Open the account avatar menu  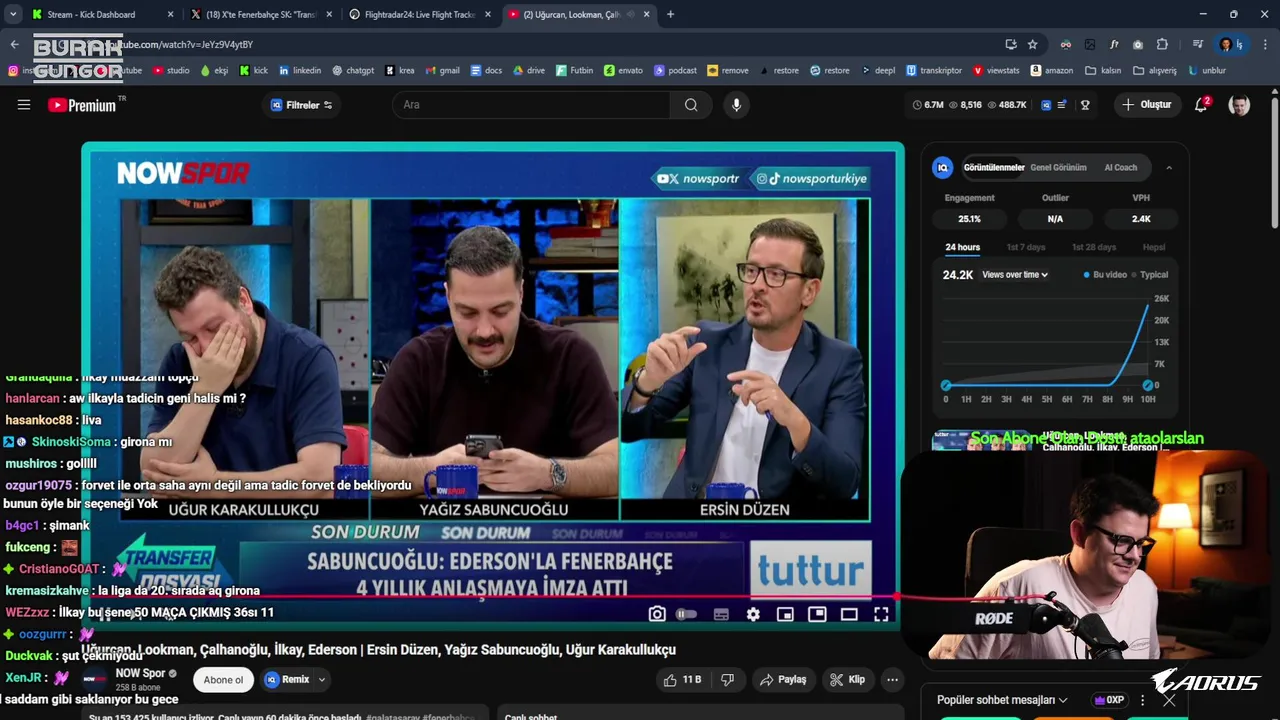1239,105
